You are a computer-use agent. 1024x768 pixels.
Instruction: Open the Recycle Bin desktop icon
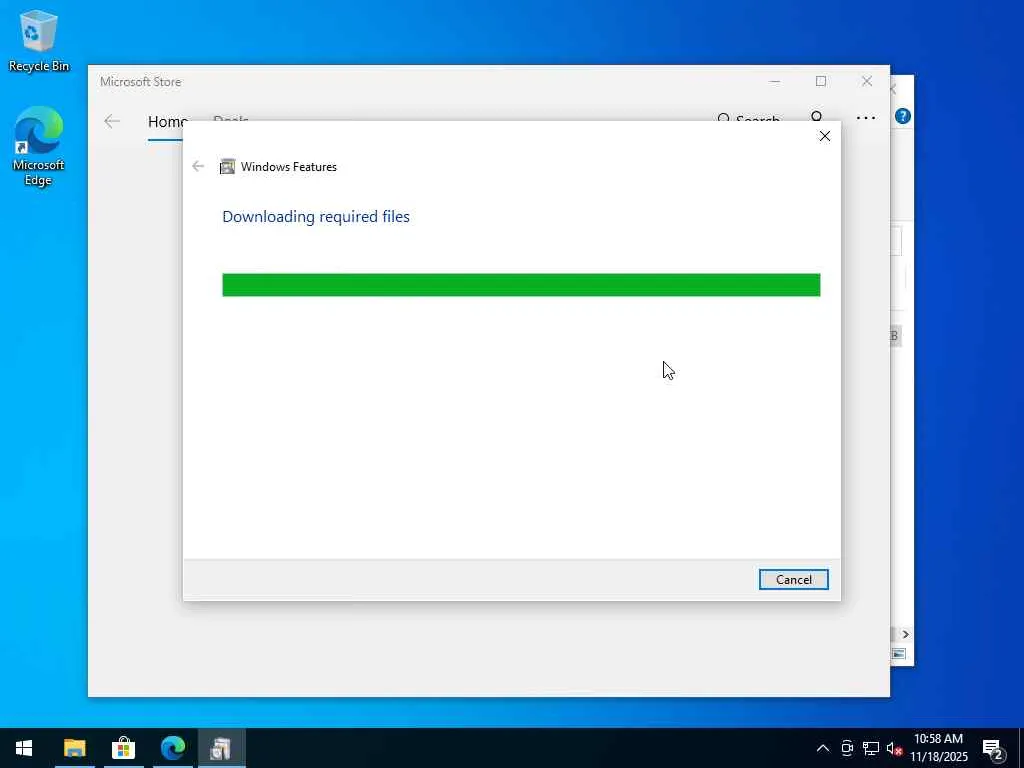39,40
